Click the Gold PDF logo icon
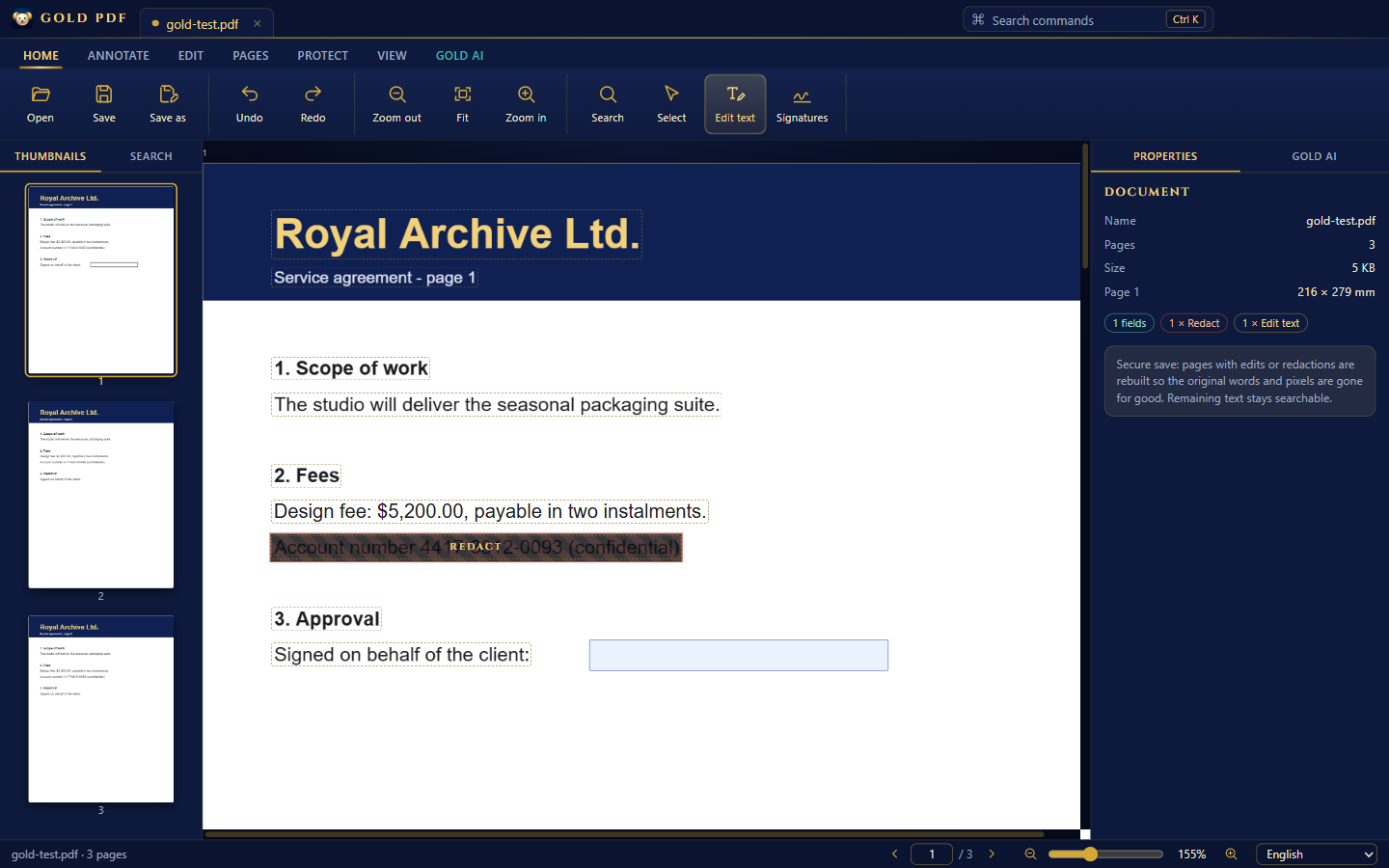1389x868 pixels. (22, 18)
